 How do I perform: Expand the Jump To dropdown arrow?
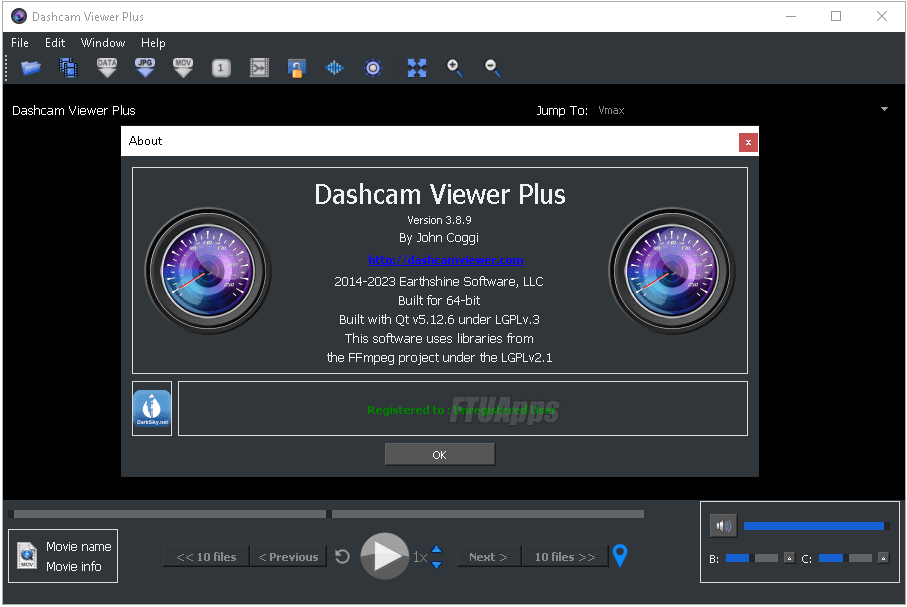[884, 109]
